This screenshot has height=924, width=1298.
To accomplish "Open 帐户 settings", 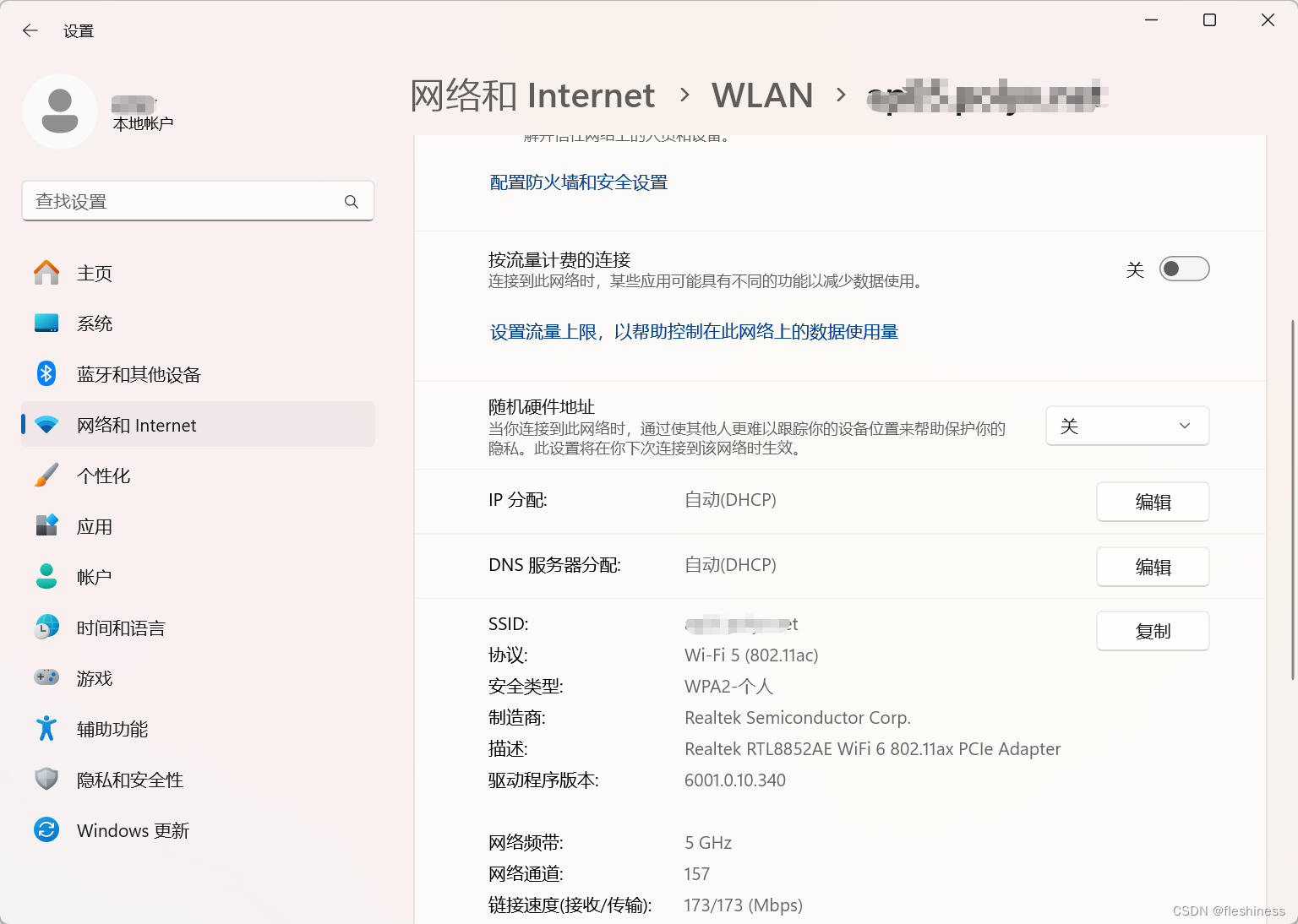I will click(x=94, y=576).
